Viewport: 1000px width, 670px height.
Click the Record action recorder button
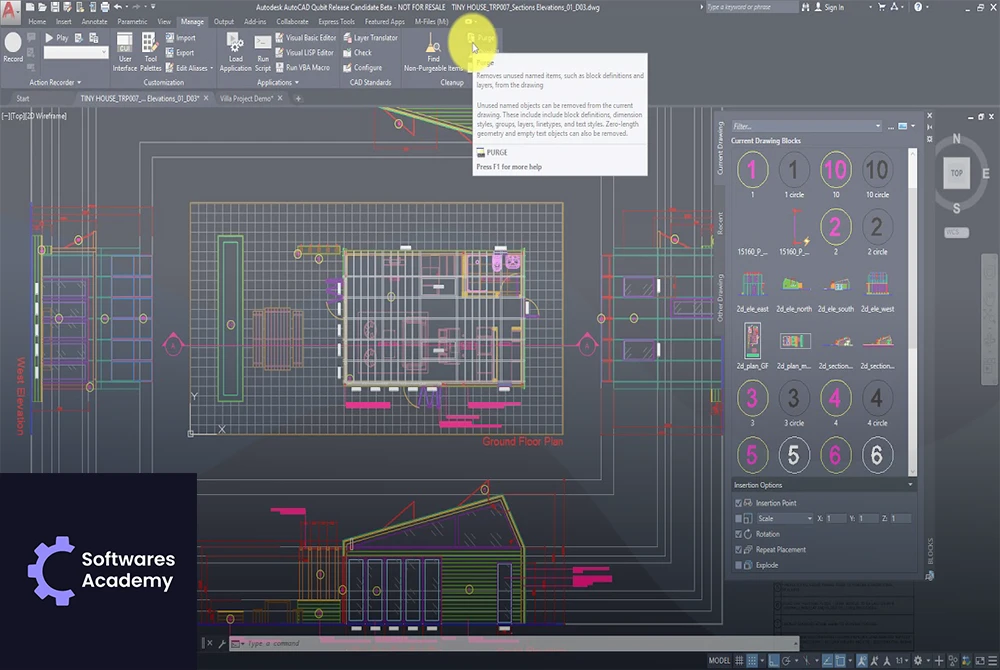[x=13, y=48]
